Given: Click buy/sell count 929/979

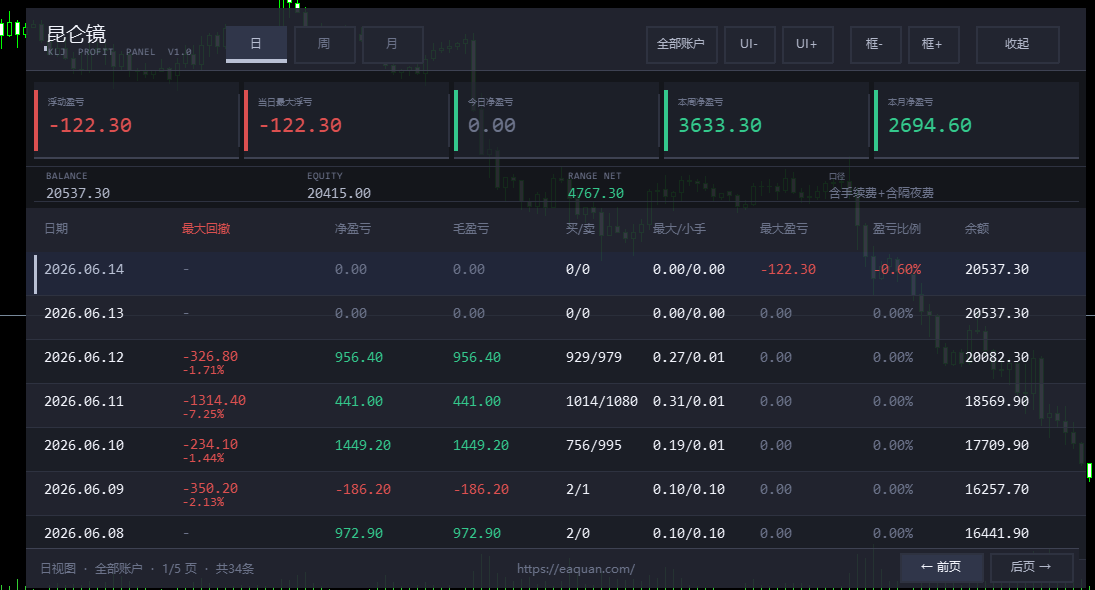Looking at the screenshot, I should (594, 357).
